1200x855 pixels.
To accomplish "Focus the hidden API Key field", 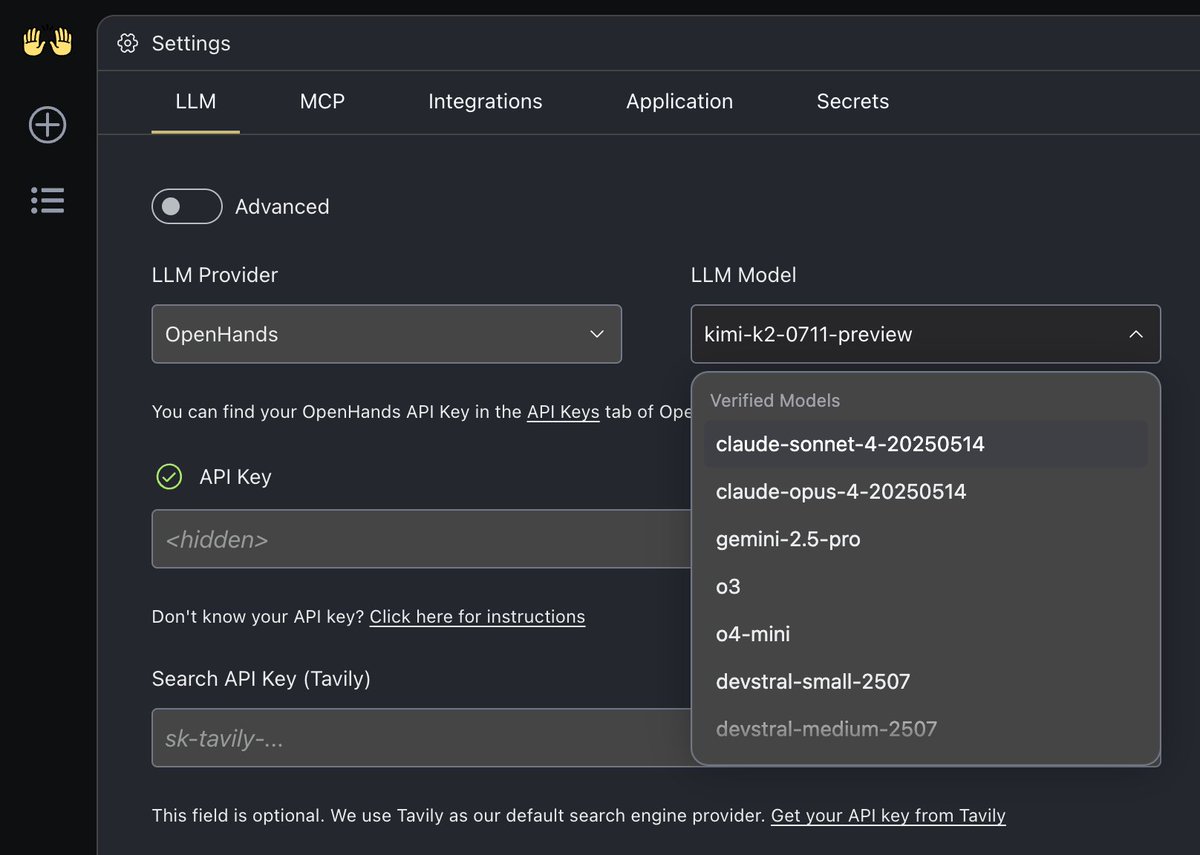I will click(421, 539).
